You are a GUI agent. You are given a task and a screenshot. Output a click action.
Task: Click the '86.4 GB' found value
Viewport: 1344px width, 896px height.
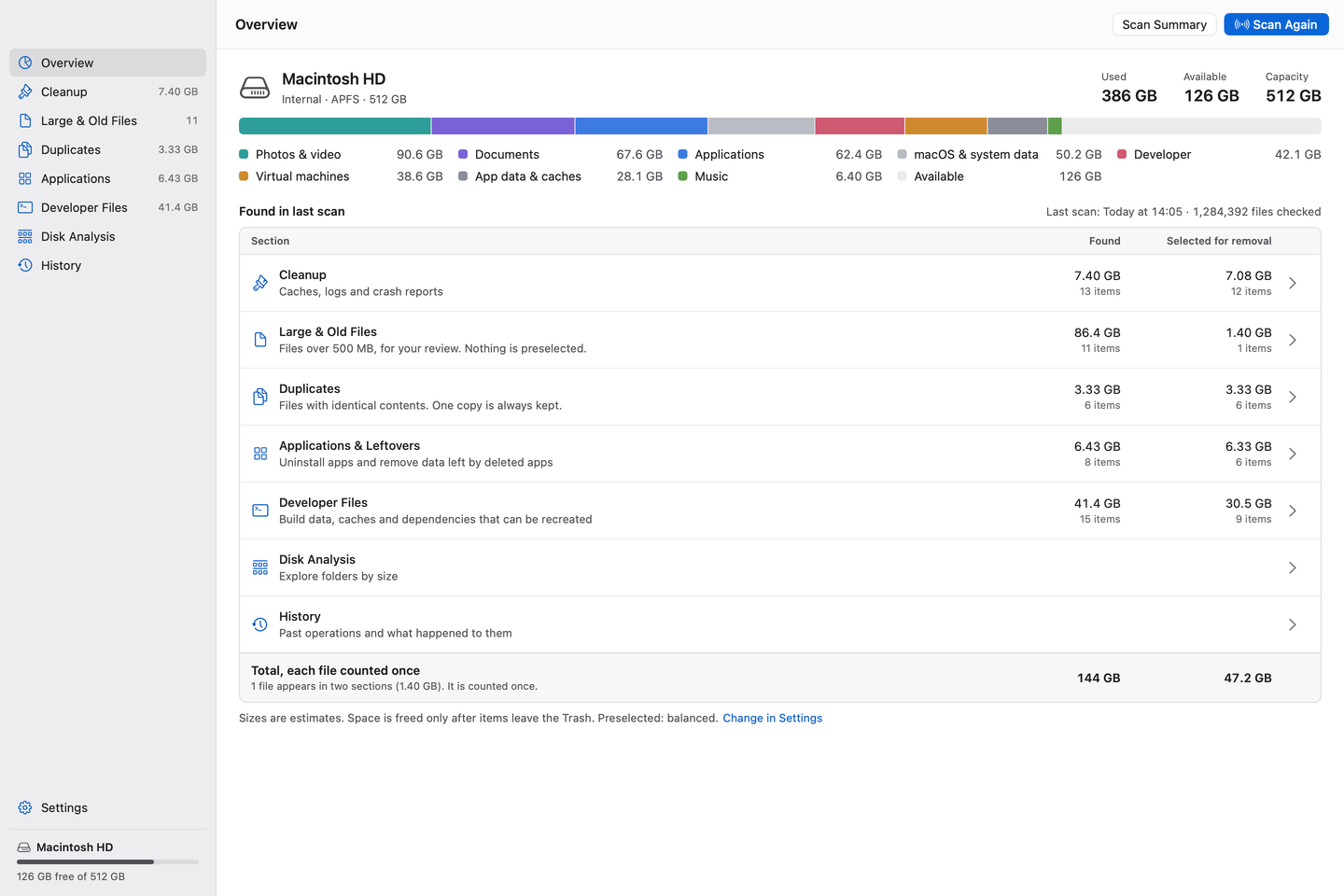[x=1098, y=332]
